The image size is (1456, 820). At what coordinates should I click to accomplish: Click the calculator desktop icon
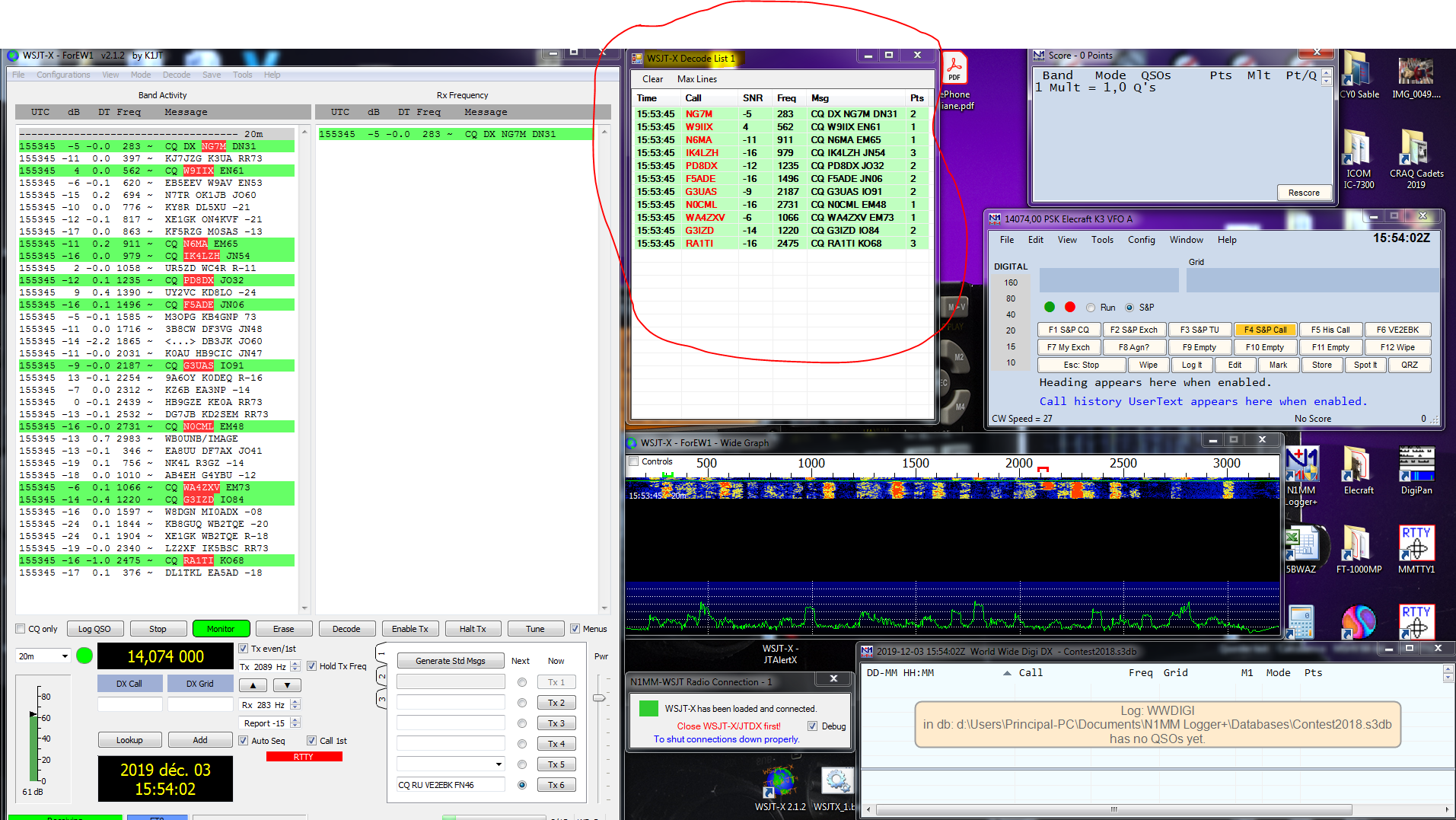point(1301,621)
